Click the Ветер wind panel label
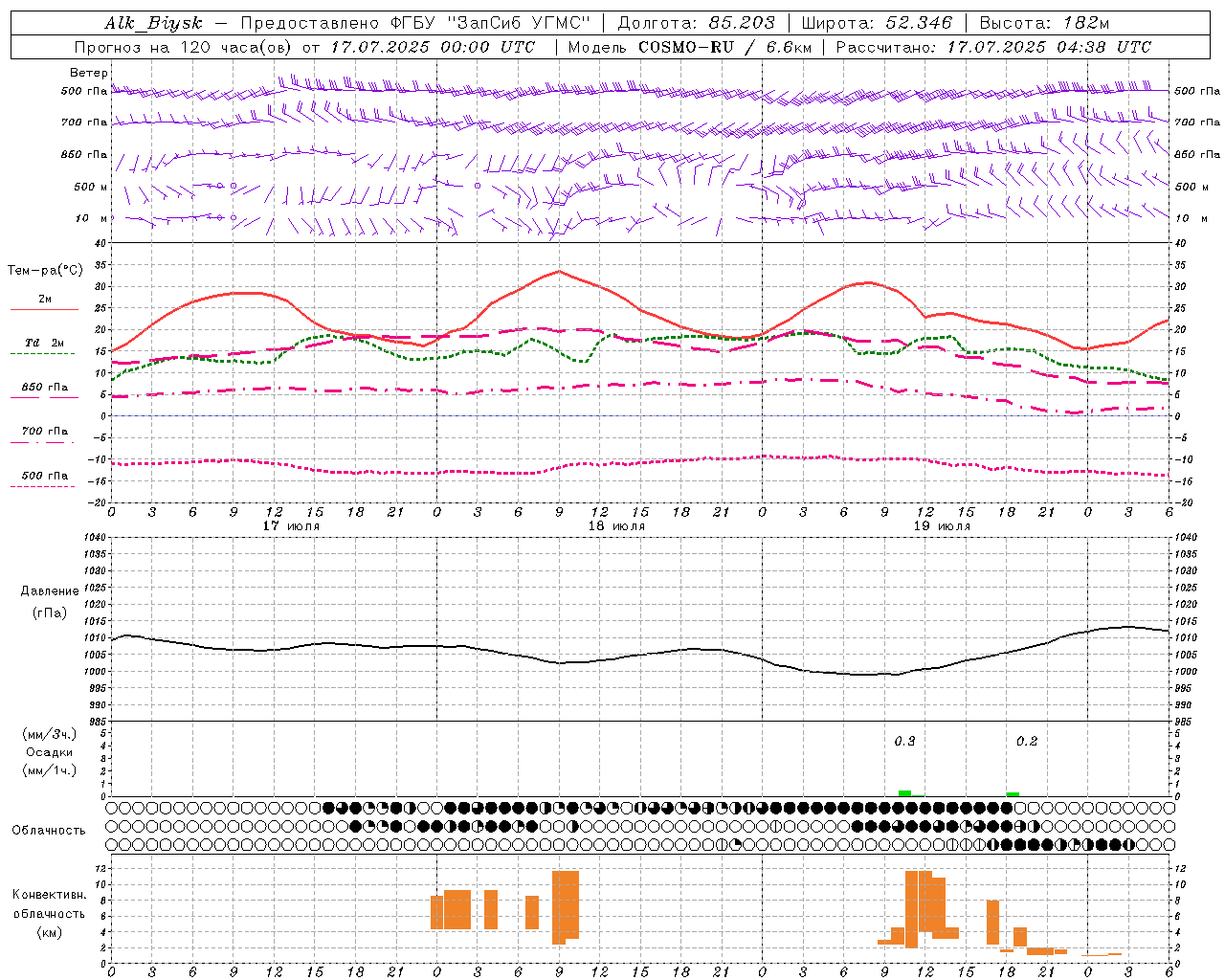 point(89,73)
